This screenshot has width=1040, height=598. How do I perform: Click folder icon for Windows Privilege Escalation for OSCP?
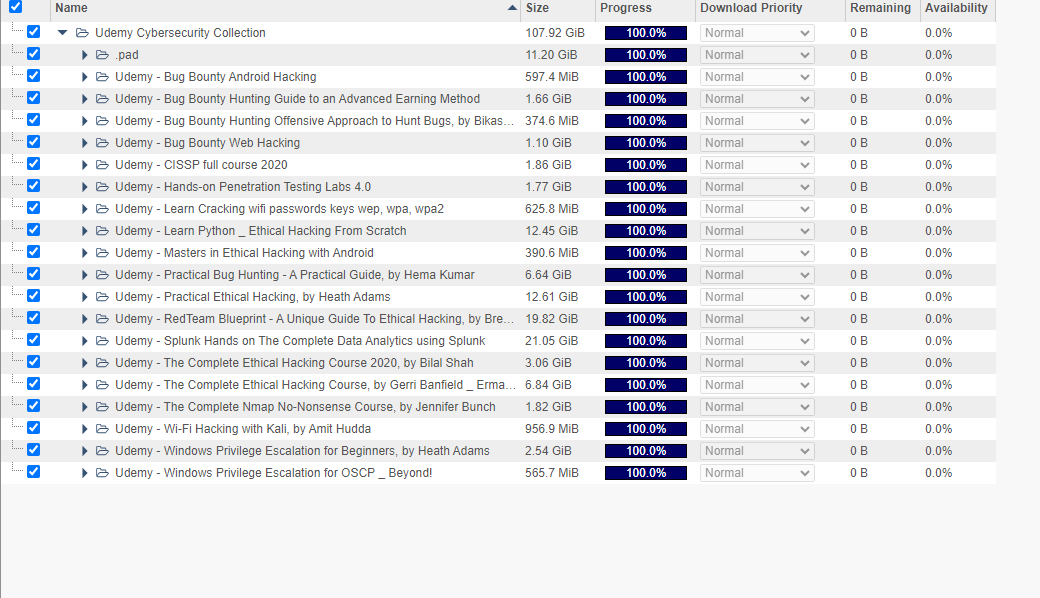point(102,473)
